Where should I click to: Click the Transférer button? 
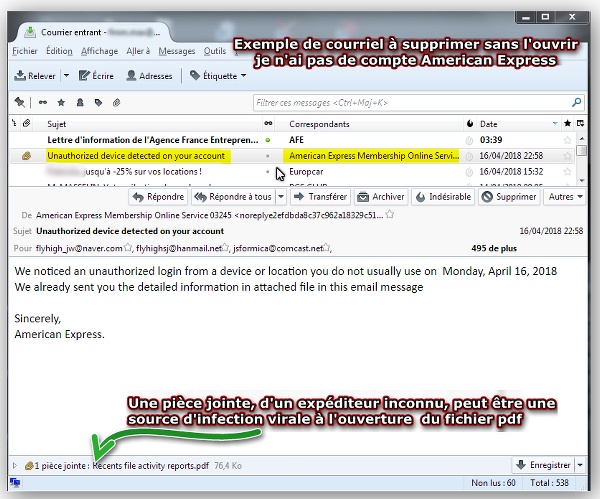(x=321, y=197)
